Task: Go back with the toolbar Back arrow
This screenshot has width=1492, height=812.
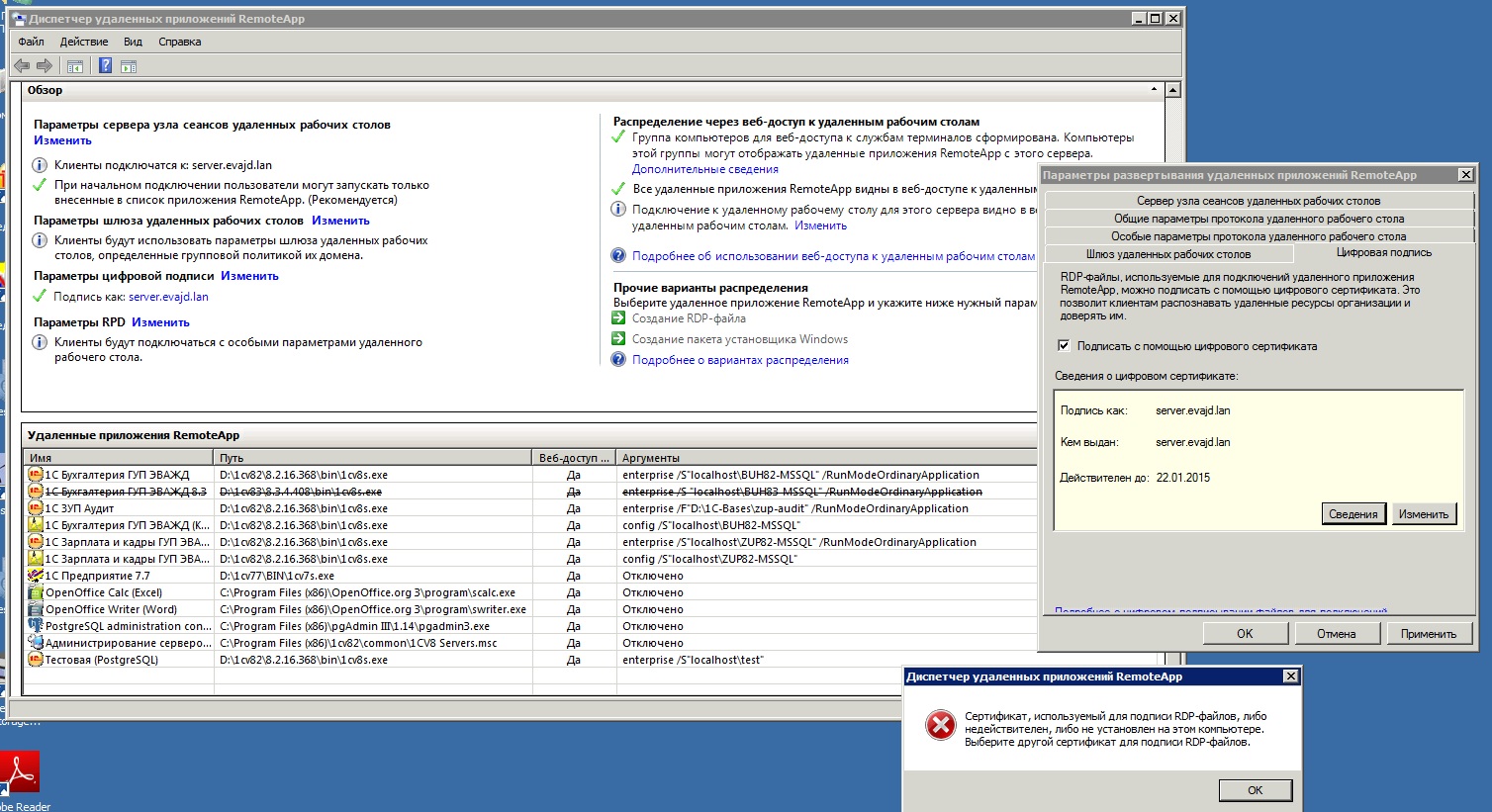Action: pos(21,66)
